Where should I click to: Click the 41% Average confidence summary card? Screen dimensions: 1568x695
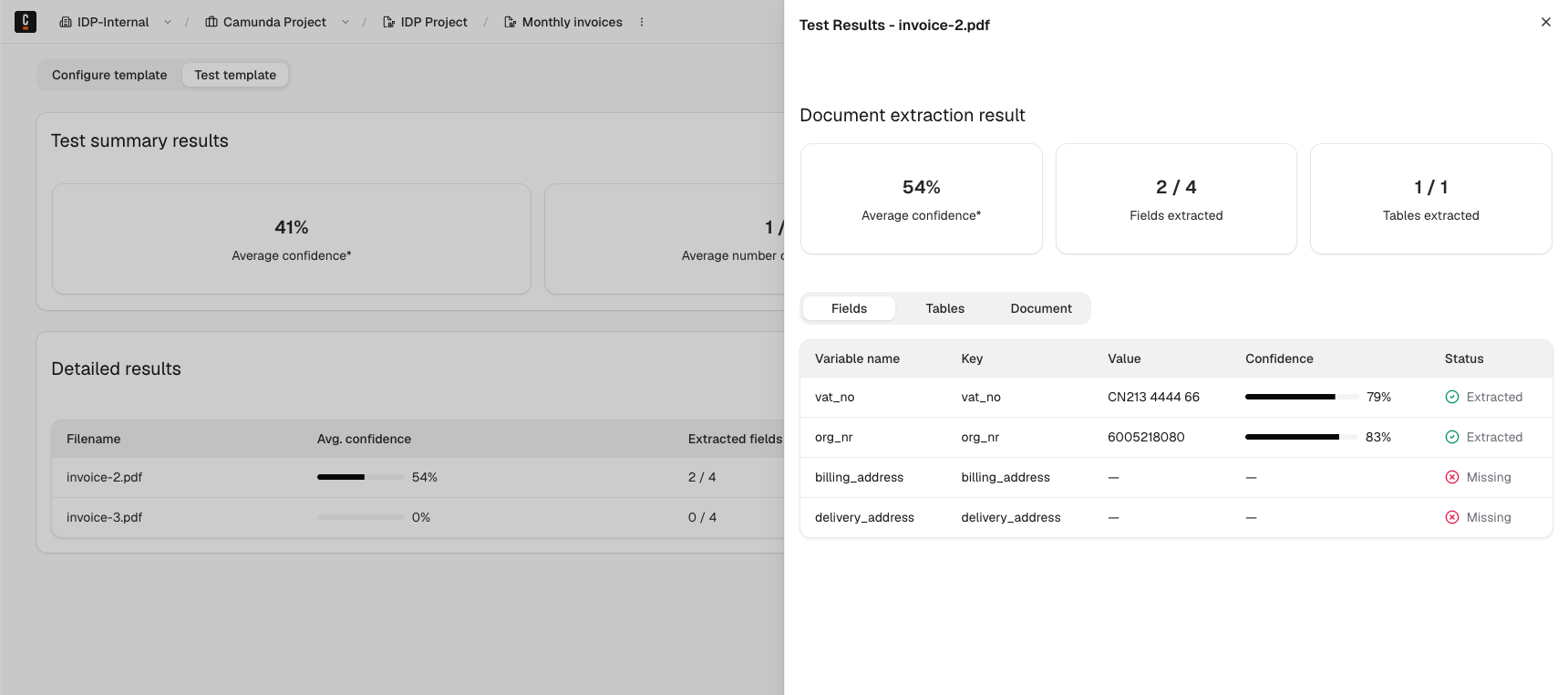[292, 239]
